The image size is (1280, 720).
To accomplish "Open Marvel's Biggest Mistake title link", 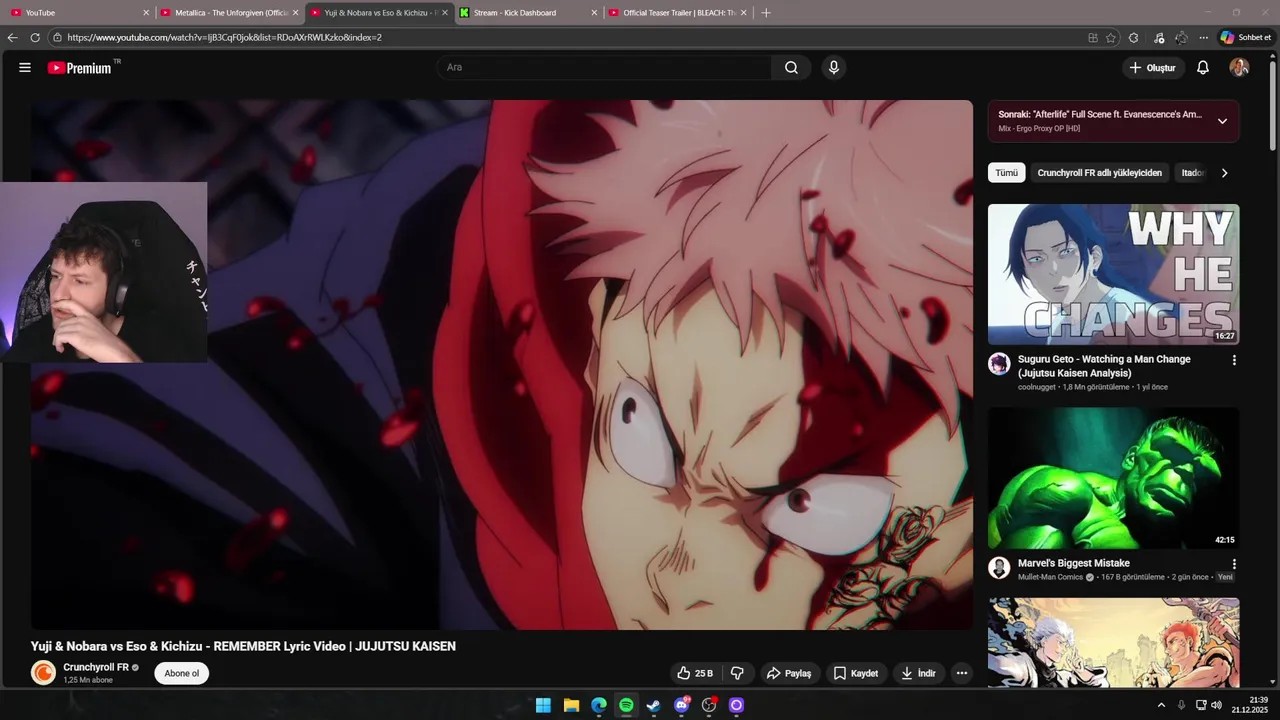I will pyautogui.click(x=1074, y=563).
